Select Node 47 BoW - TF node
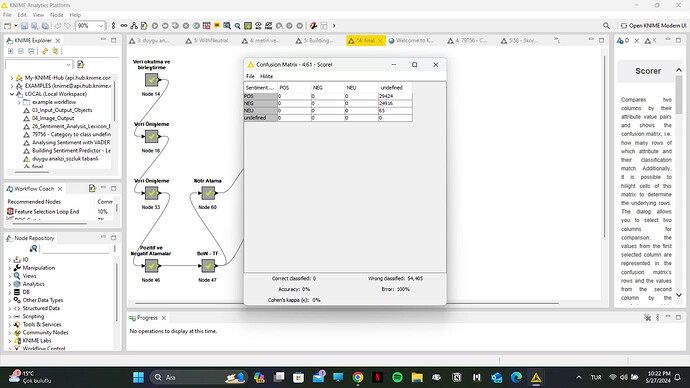The height and width of the screenshot is (388, 690). (208, 266)
